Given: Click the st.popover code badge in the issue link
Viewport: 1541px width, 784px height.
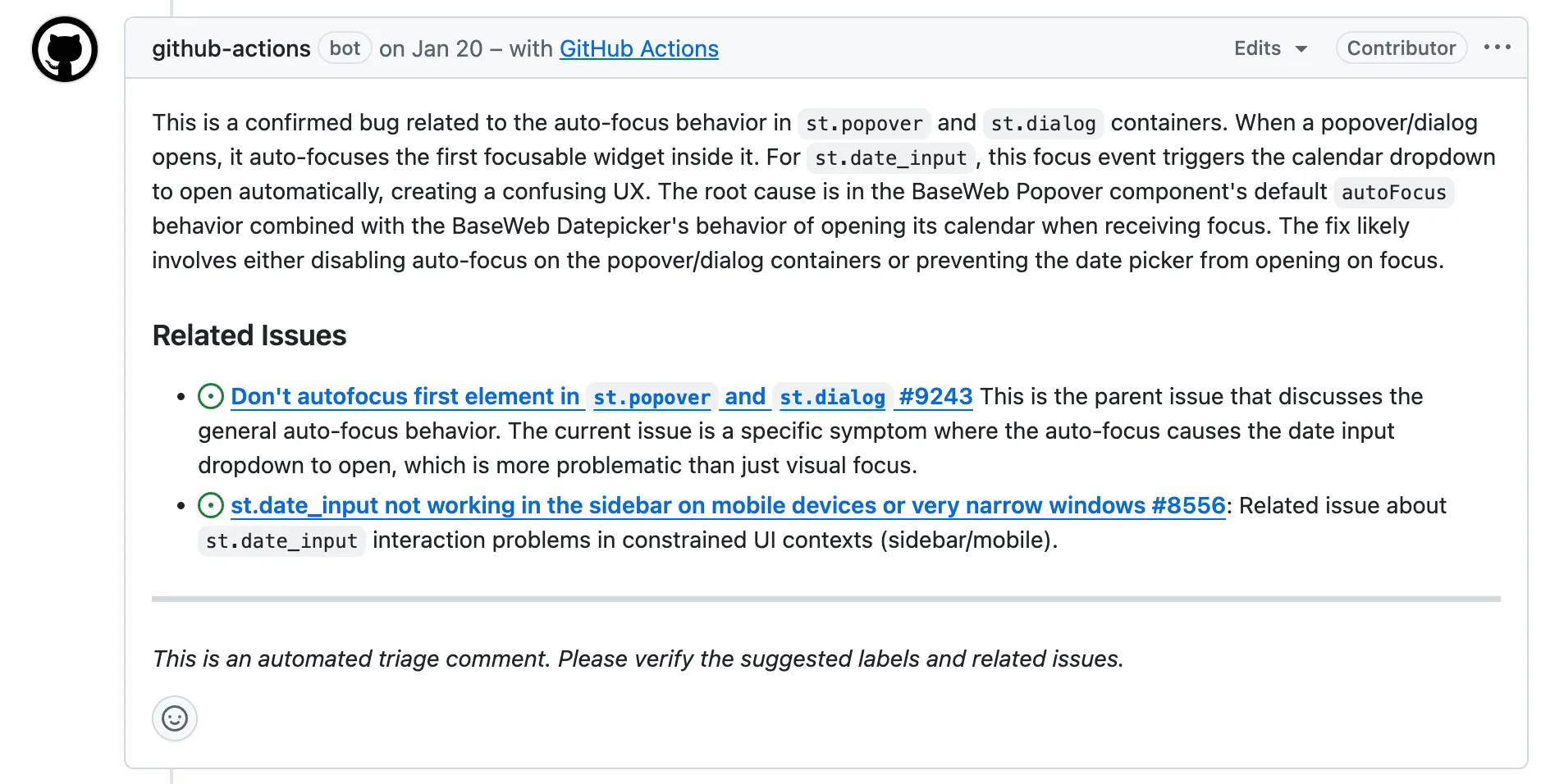Looking at the screenshot, I should [x=652, y=398].
